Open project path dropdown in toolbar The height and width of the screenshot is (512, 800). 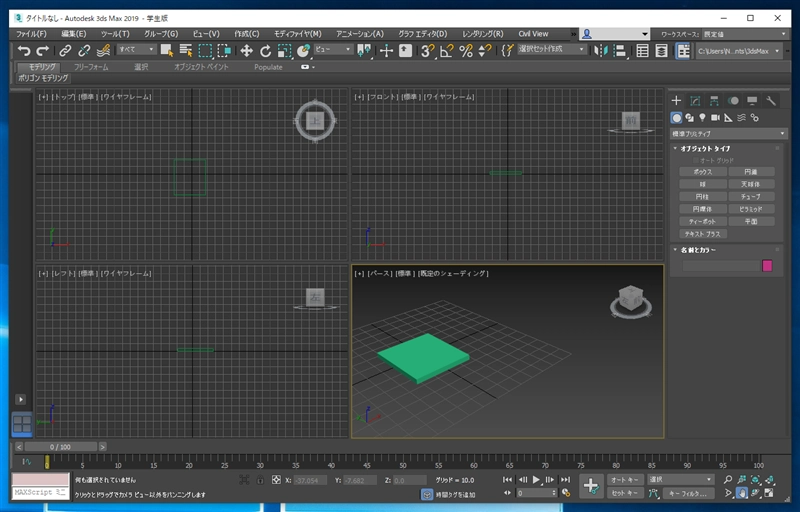pos(738,51)
